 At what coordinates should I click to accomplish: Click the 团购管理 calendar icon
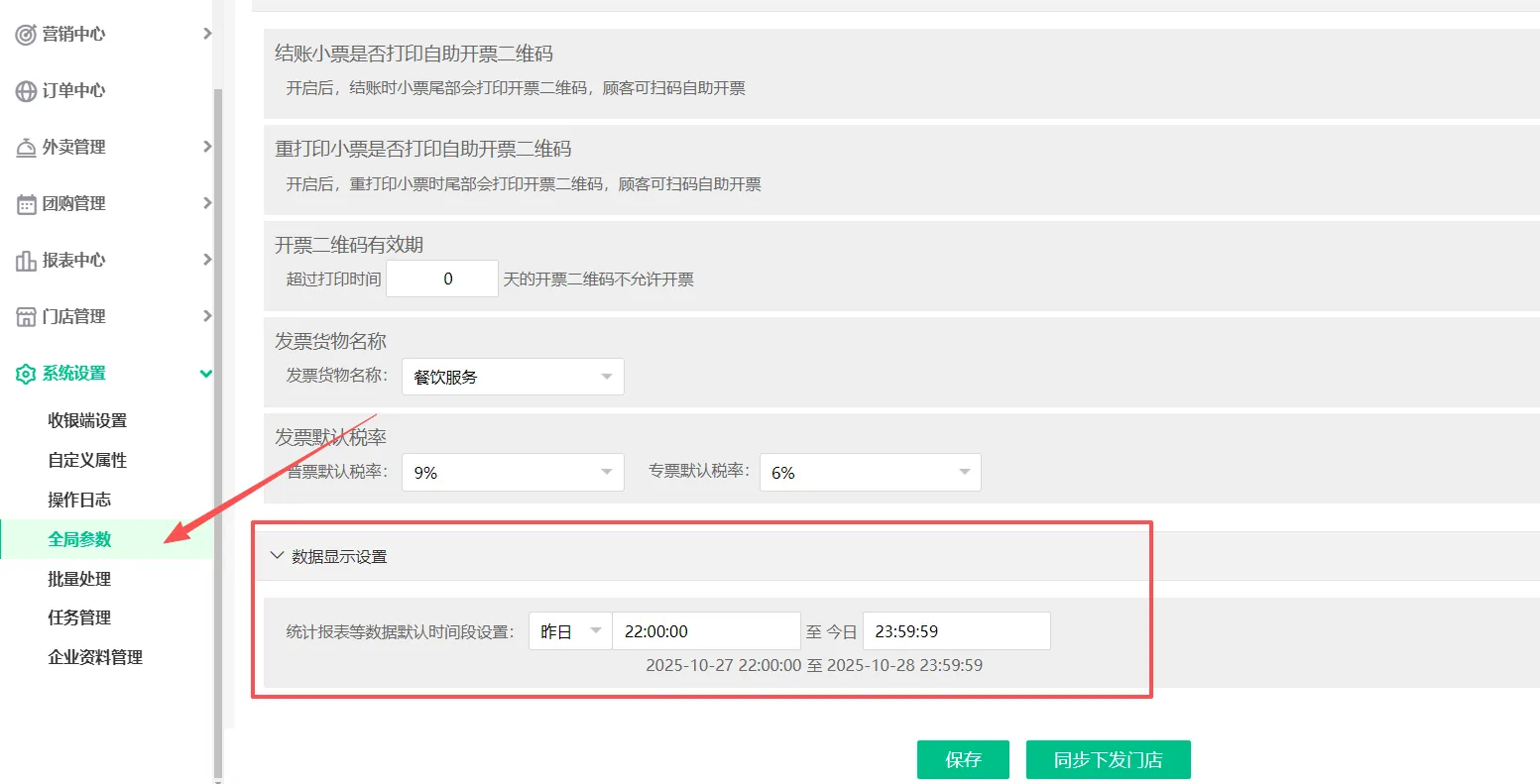26,204
